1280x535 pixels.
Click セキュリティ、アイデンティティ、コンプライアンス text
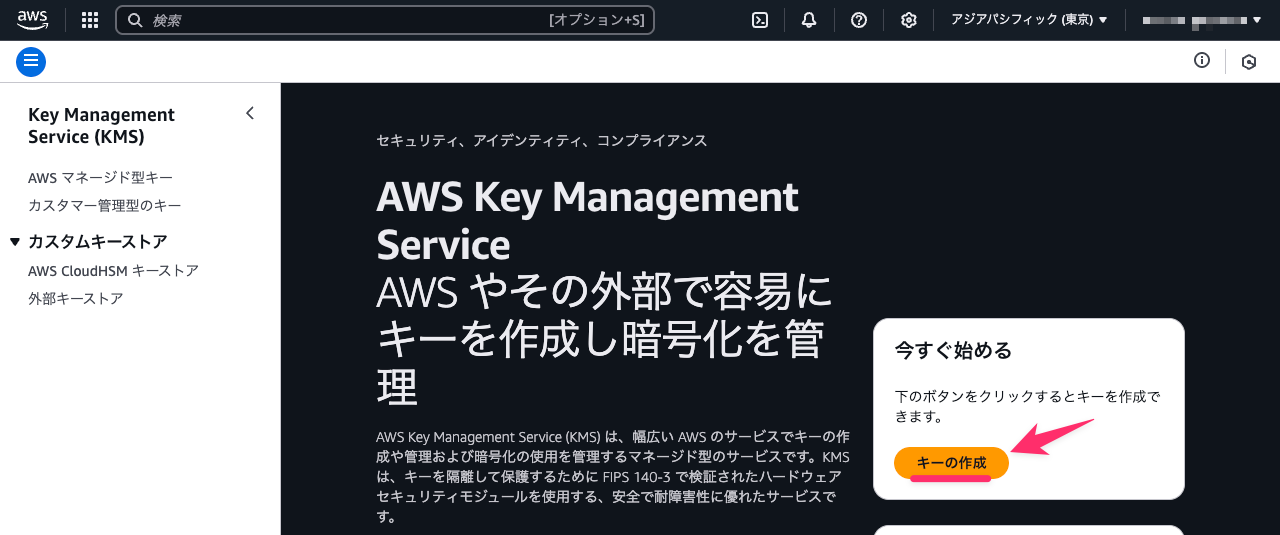tap(542, 141)
